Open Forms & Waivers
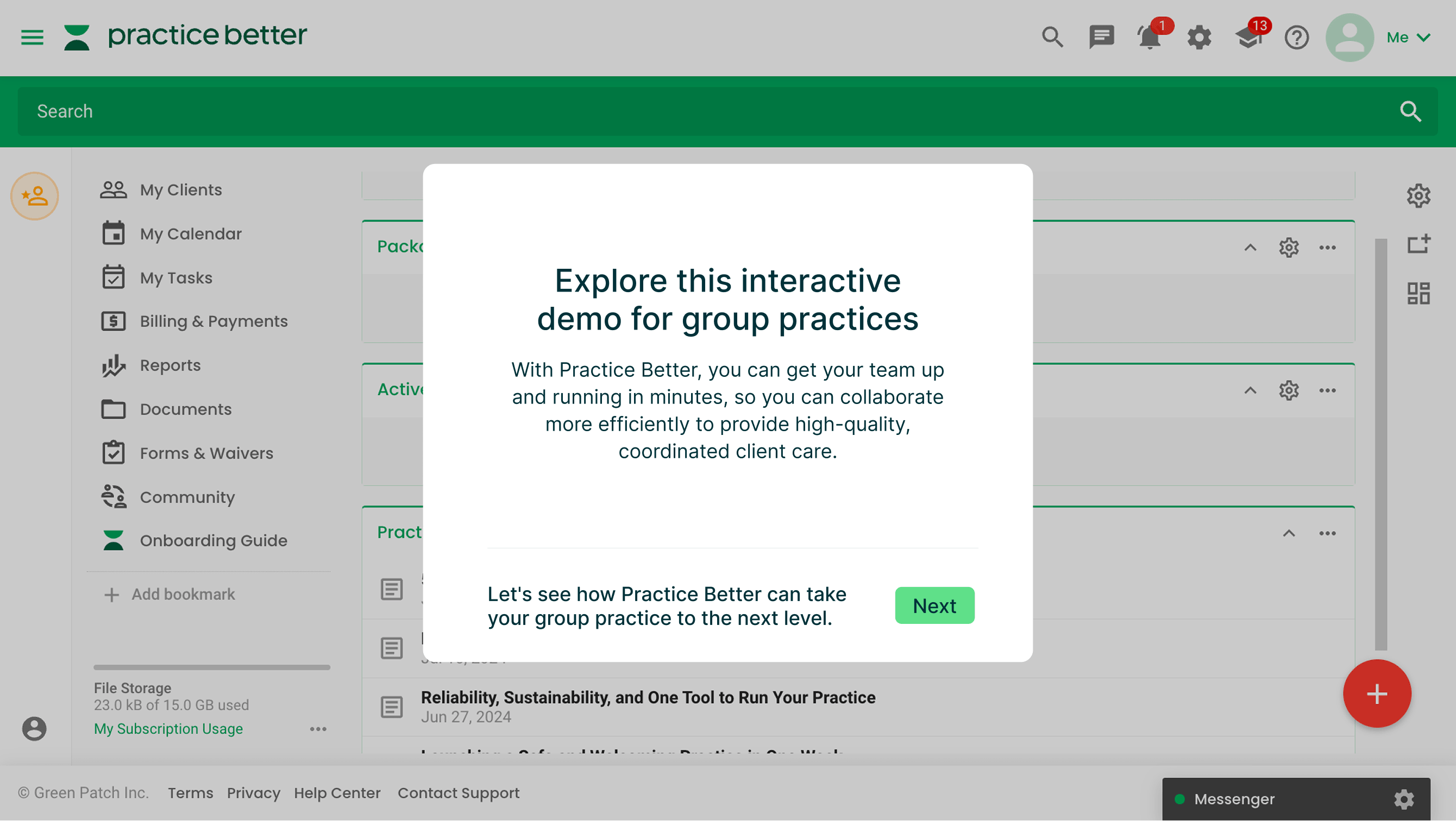 click(x=186, y=453)
